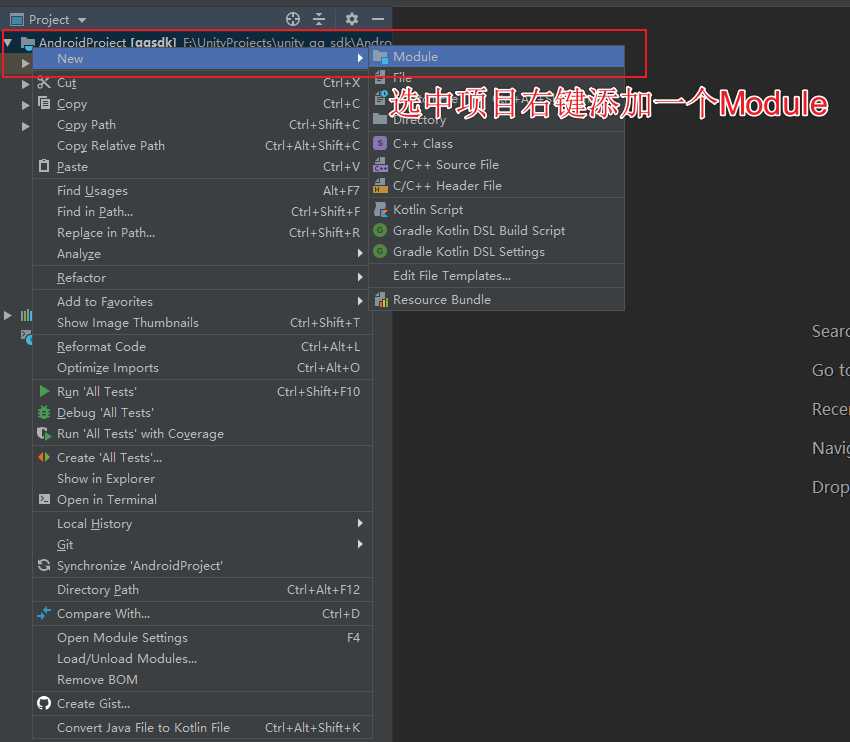Click the Select Opened File target icon
Image resolution: width=850 pixels, height=742 pixels.
(293, 18)
